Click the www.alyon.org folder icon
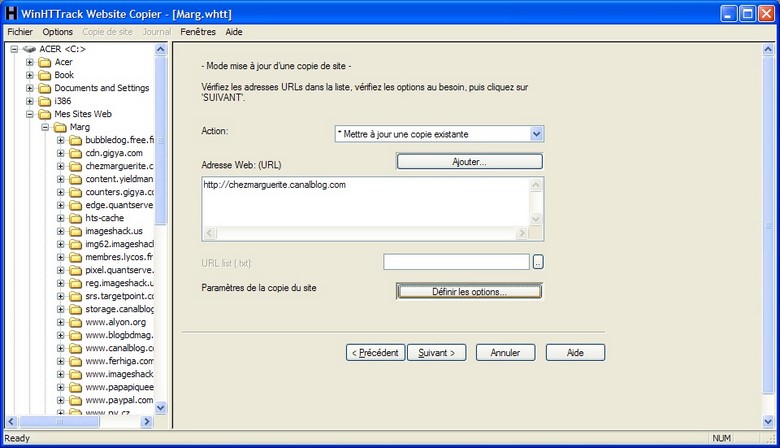The image size is (780, 448). click(76, 322)
